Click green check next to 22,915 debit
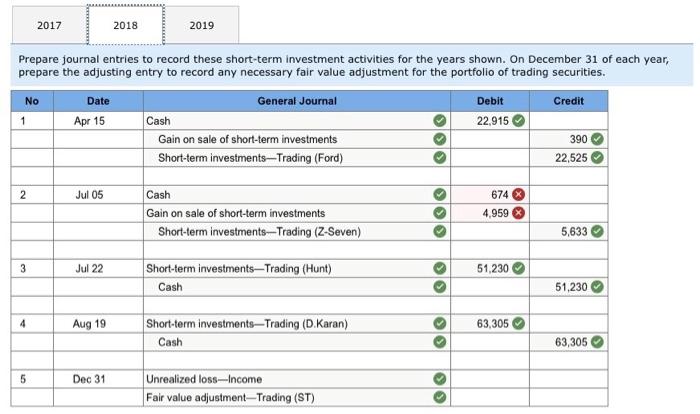The image size is (700, 414). (518, 121)
